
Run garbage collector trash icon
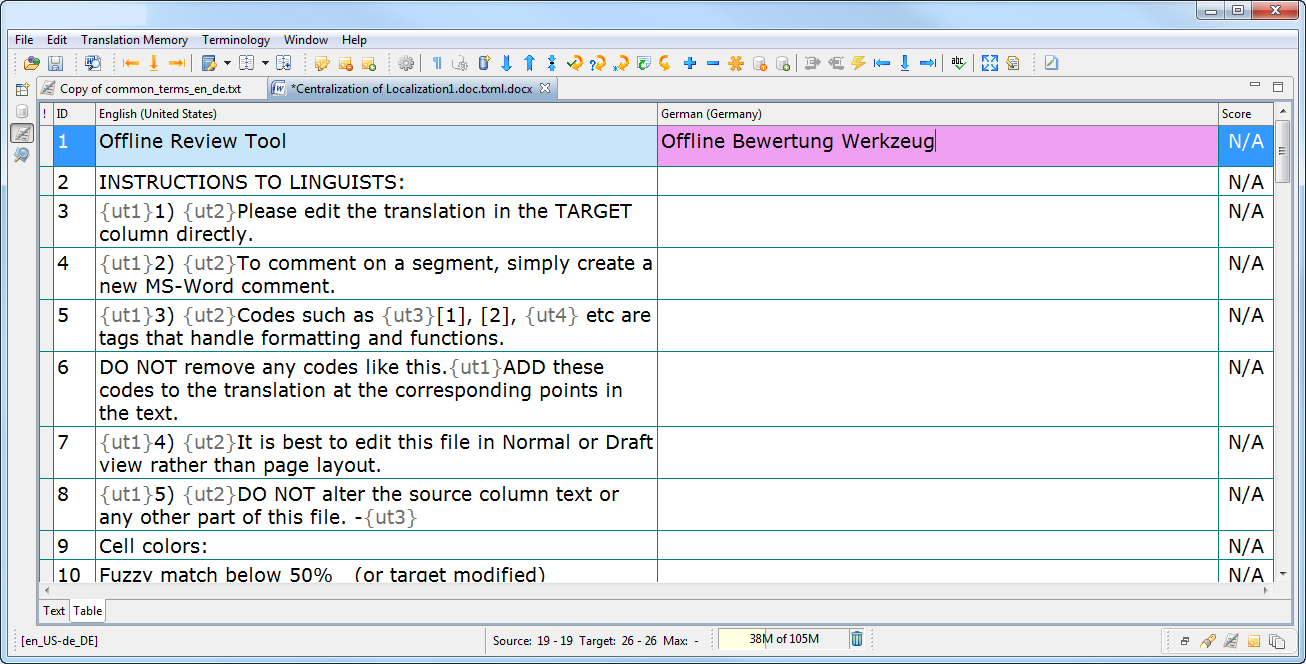point(857,639)
